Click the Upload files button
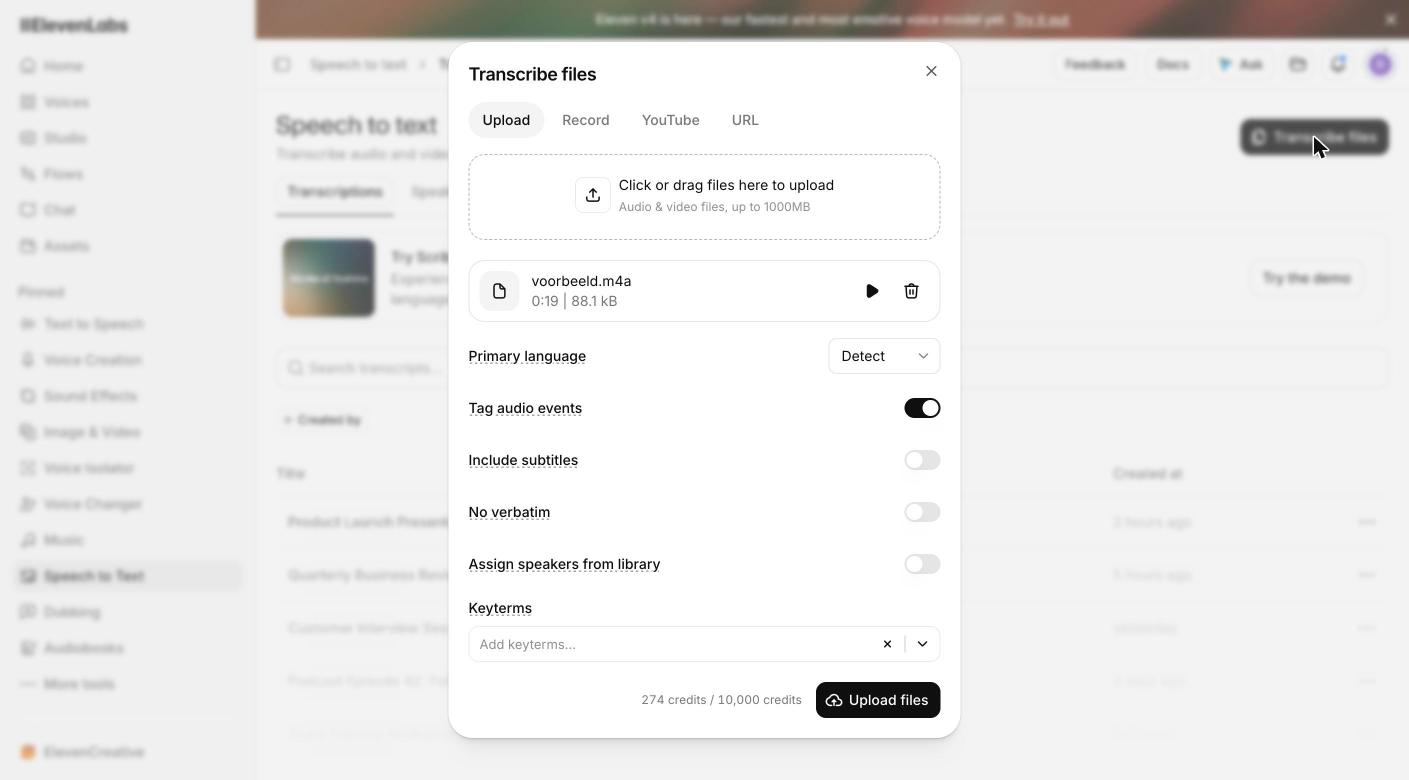This screenshot has width=1409, height=780. [878, 700]
